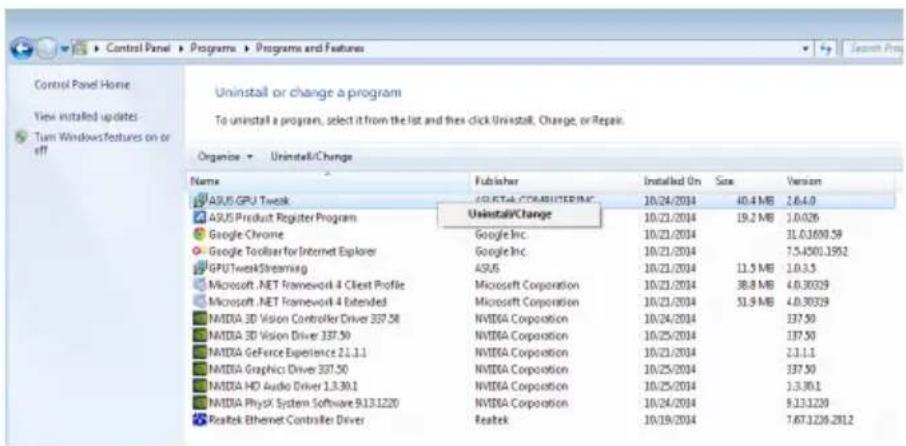The height and width of the screenshot is (446, 906).
Task: Click the Forward navigation arrow button
Action: click(44, 49)
